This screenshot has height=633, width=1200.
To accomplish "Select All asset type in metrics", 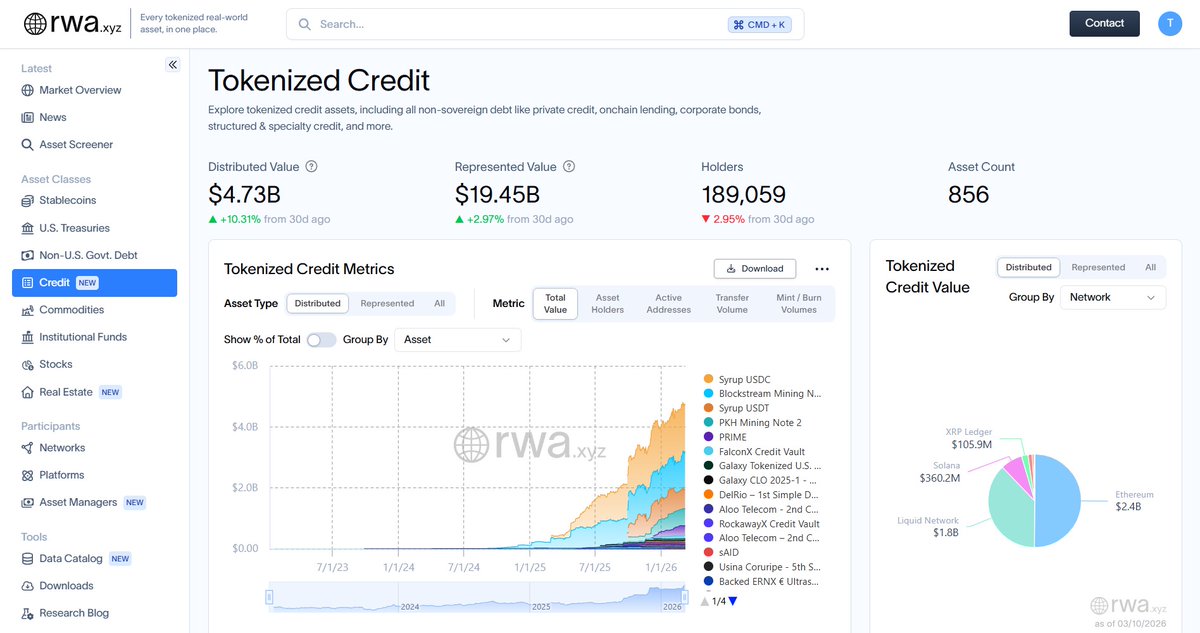I will [x=439, y=303].
